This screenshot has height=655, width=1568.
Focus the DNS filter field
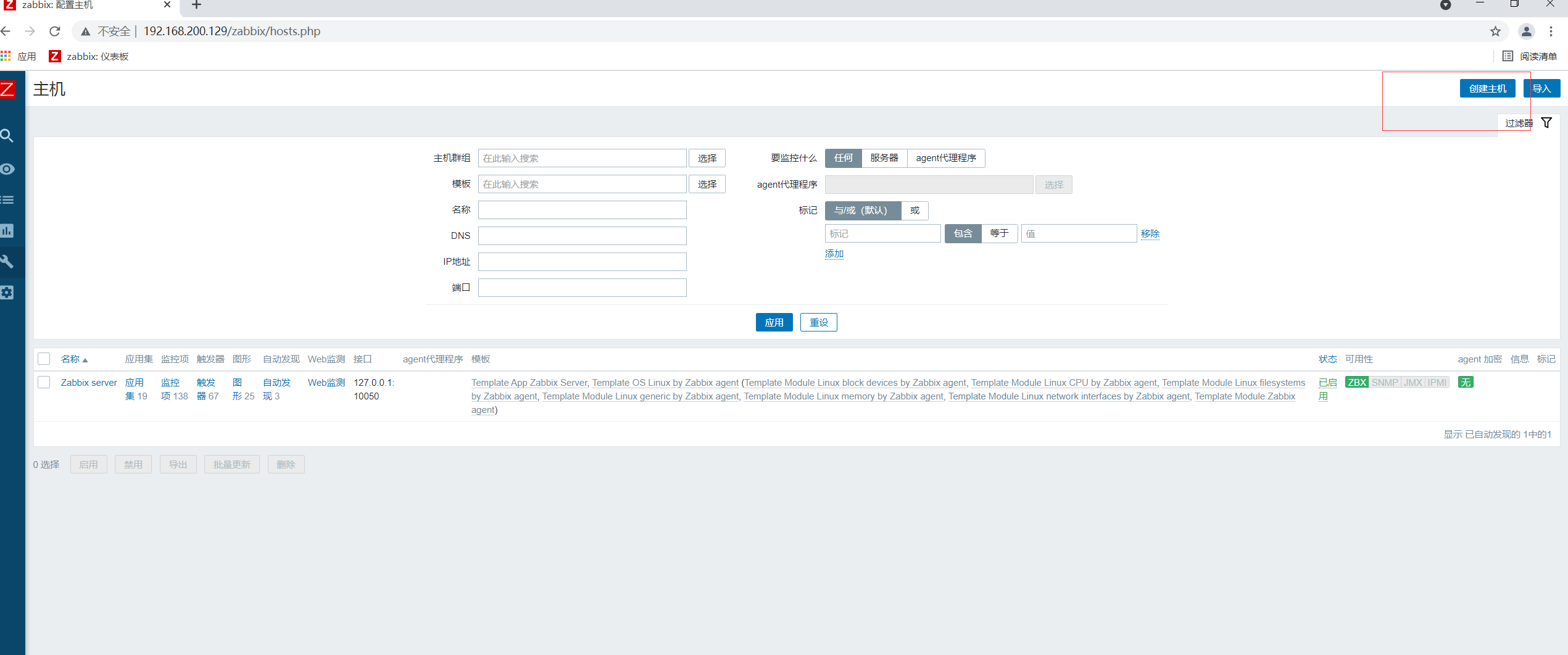[582, 236]
